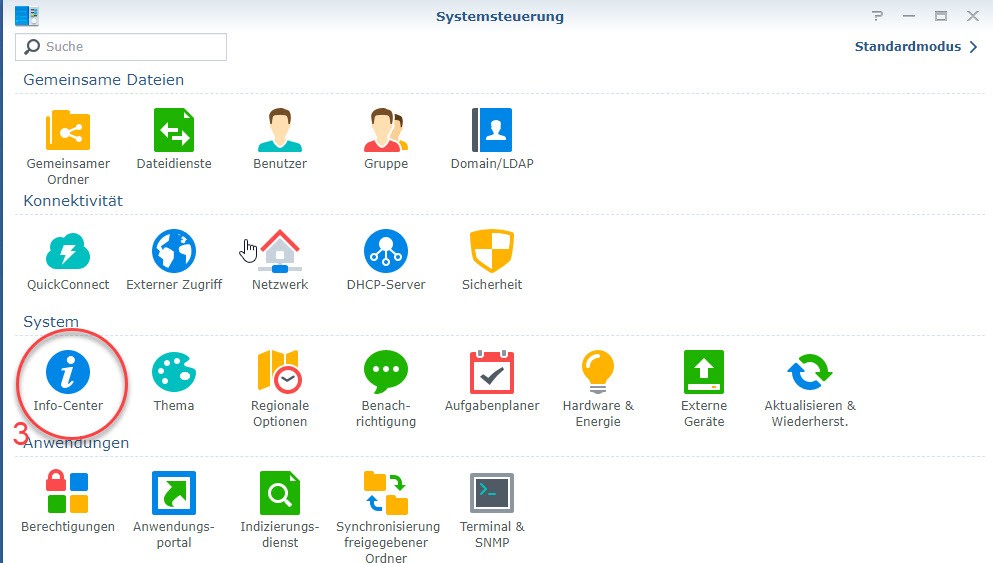Image resolution: width=993 pixels, height=563 pixels.
Task: Open Aktualisieren & Wiederherst. panel
Action: pos(810,373)
